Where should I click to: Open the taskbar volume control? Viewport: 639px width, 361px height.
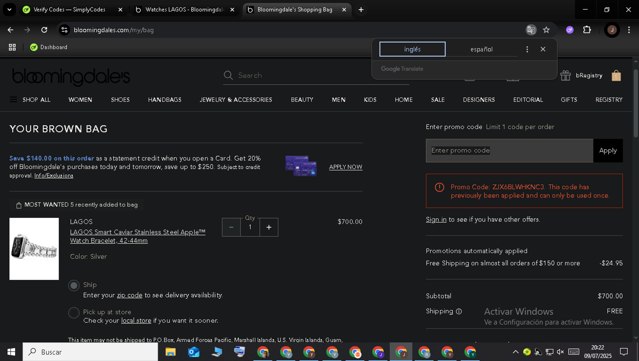click(x=561, y=352)
